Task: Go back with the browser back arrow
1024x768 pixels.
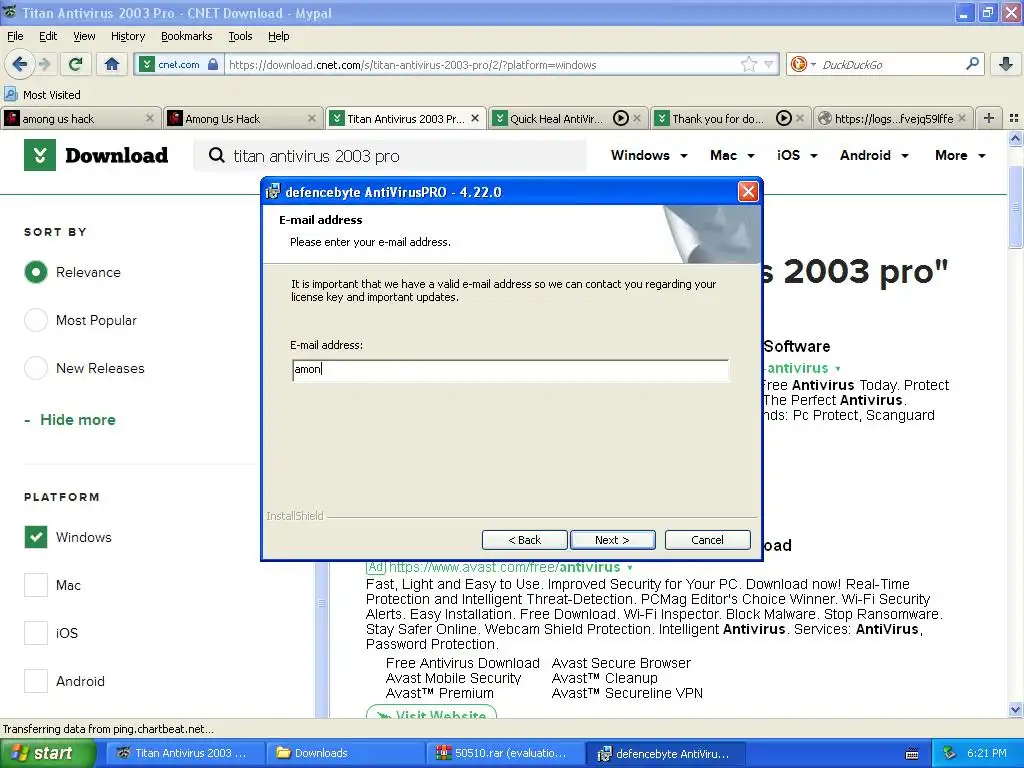Action: coord(19,64)
